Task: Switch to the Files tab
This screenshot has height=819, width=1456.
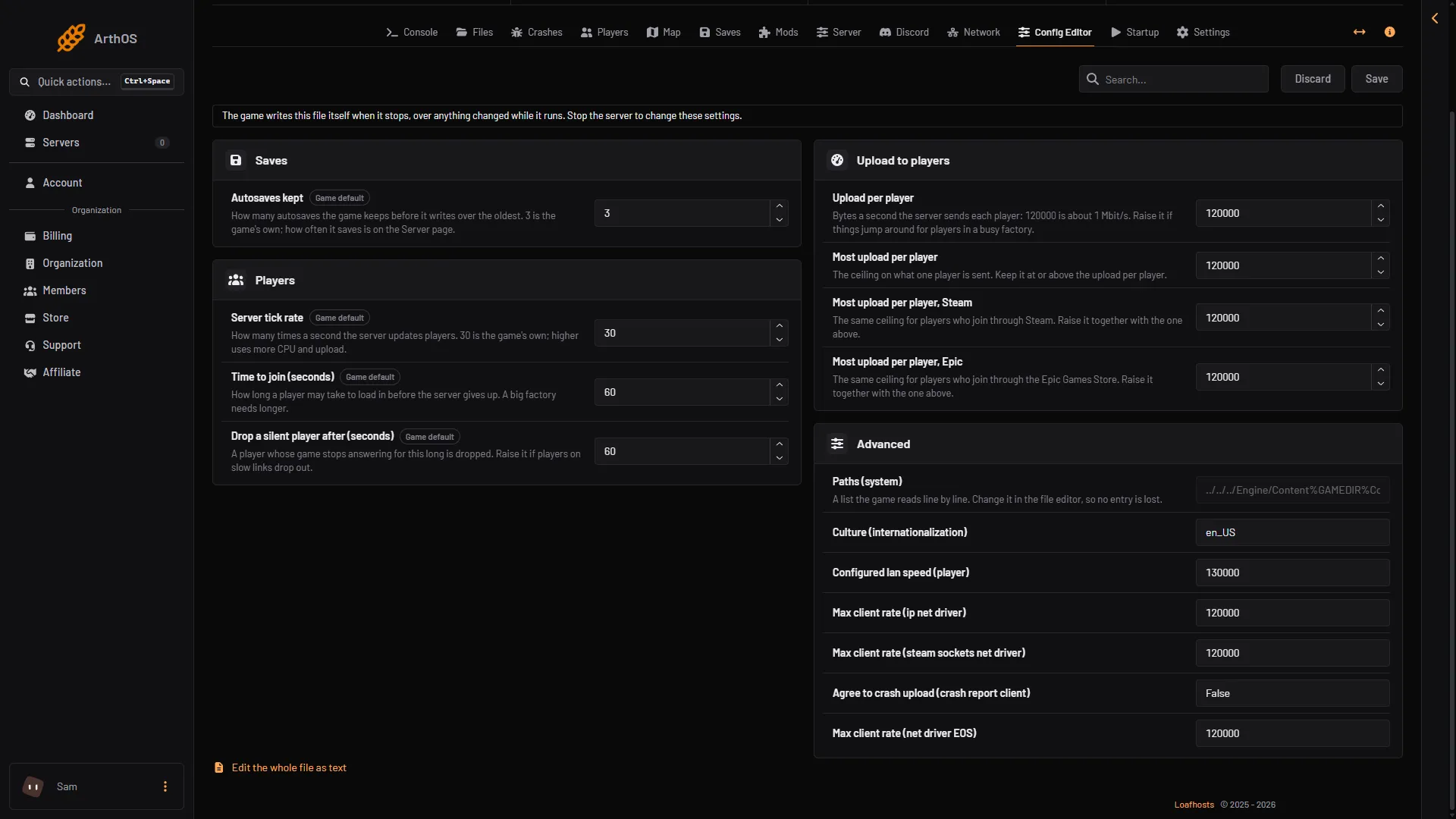Action: (475, 32)
